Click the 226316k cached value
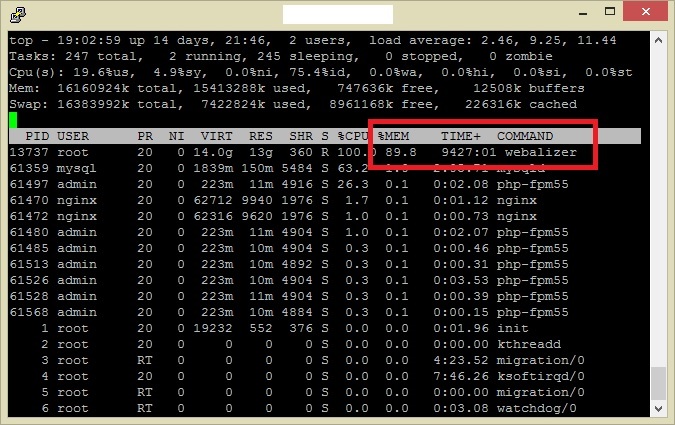 [493, 104]
